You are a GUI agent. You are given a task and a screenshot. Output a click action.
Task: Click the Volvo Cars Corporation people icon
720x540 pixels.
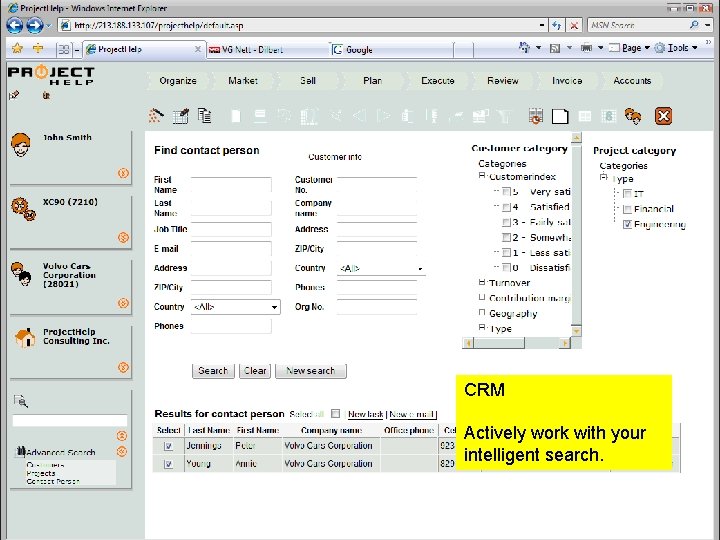21,274
